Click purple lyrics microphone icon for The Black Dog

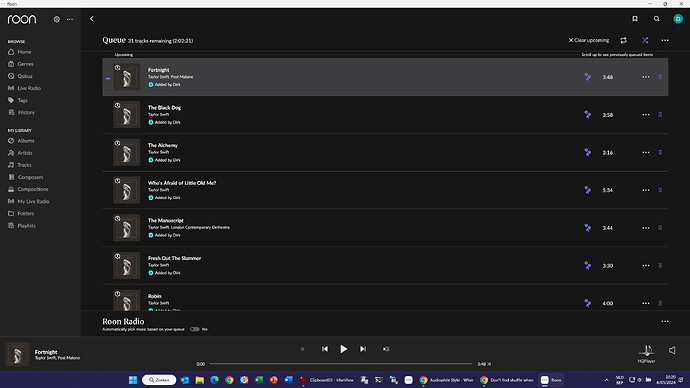[587, 115]
